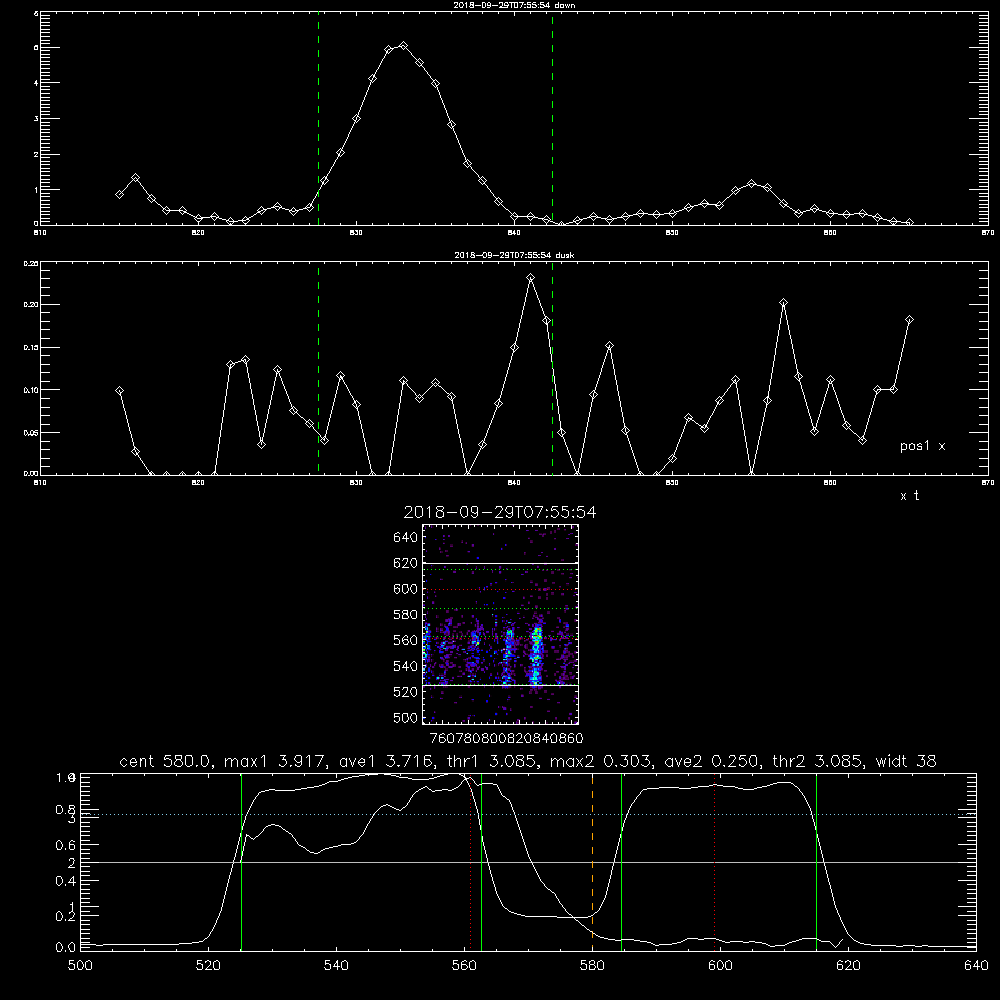Click the brightest vertical streak in spectrogram

point(536,656)
